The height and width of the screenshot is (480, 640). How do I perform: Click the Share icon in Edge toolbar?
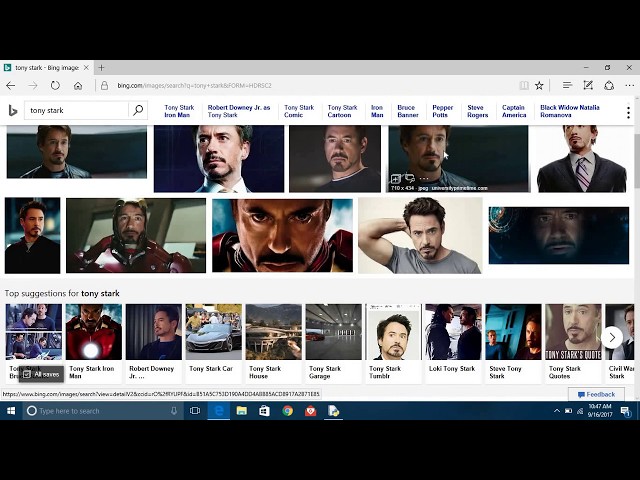pyautogui.click(x=609, y=85)
